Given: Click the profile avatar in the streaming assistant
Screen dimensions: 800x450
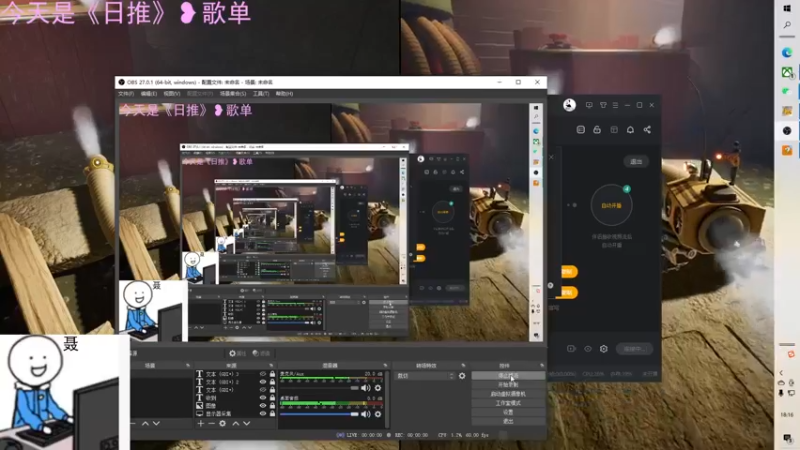Looking at the screenshot, I should click(x=569, y=105).
